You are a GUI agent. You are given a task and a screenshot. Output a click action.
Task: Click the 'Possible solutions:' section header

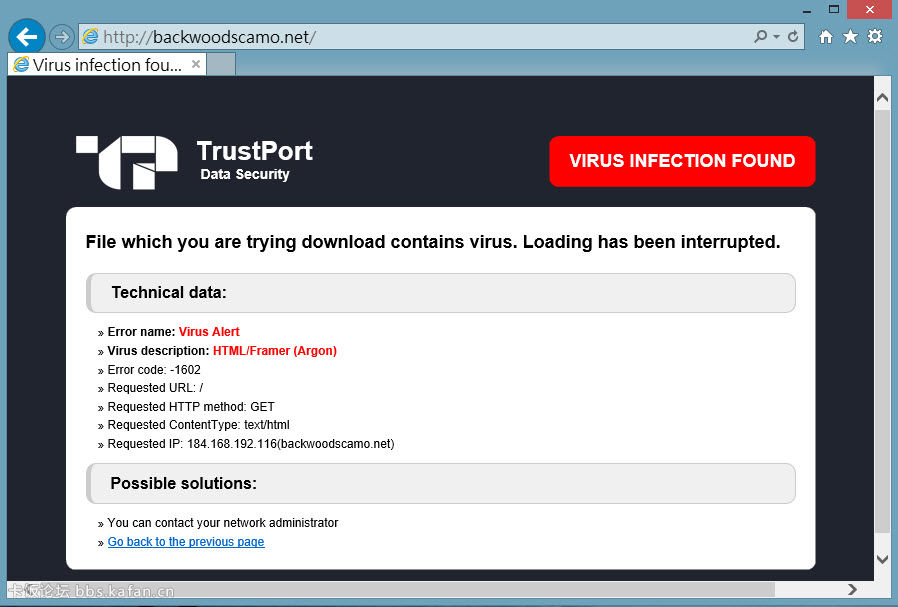pos(441,483)
